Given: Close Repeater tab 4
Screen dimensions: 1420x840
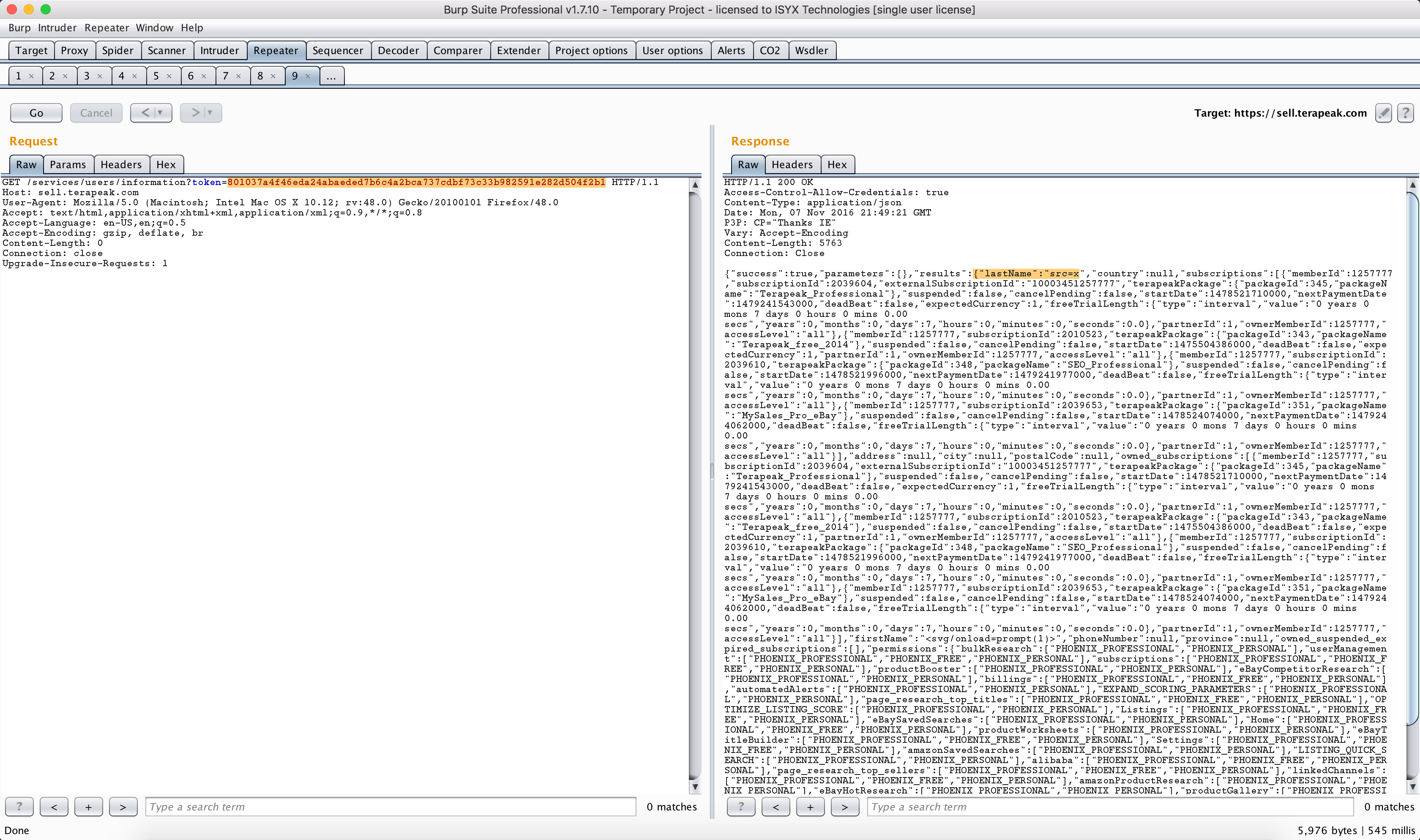Looking at the screenshot, I should coord(134,76).
